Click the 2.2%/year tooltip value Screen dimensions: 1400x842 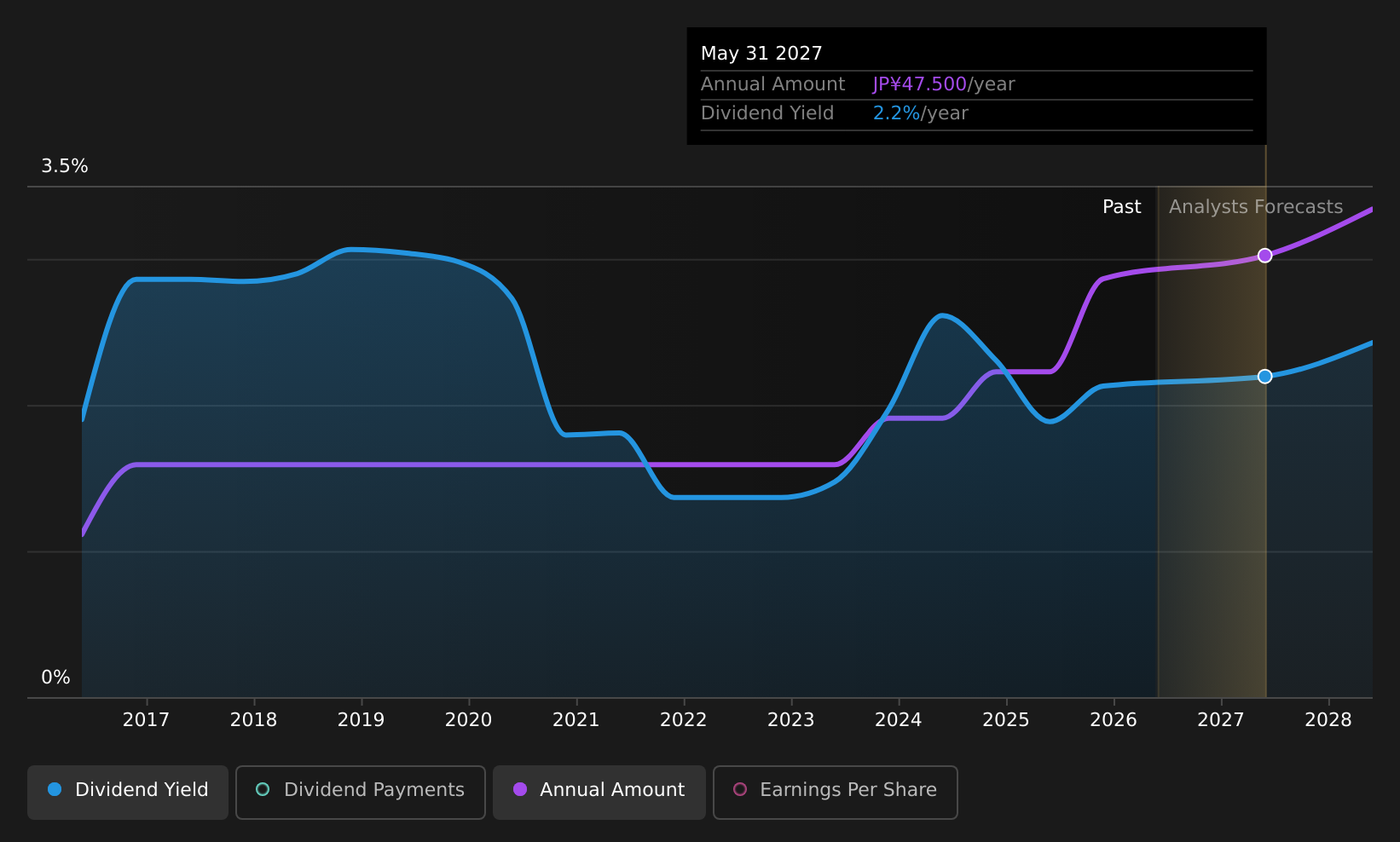click(920, 113)
